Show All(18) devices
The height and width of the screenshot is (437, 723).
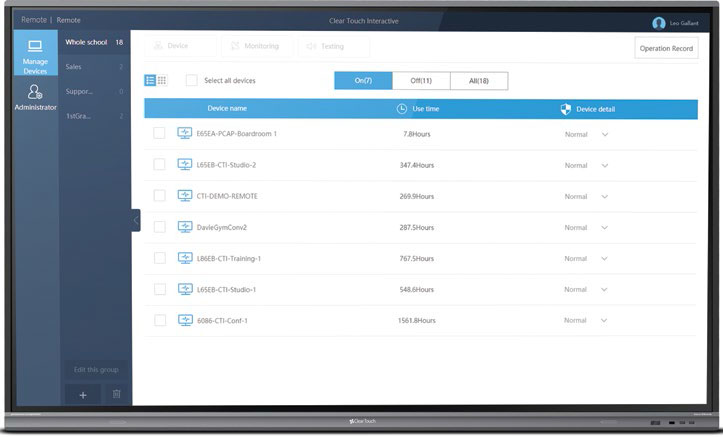point(479,81)
